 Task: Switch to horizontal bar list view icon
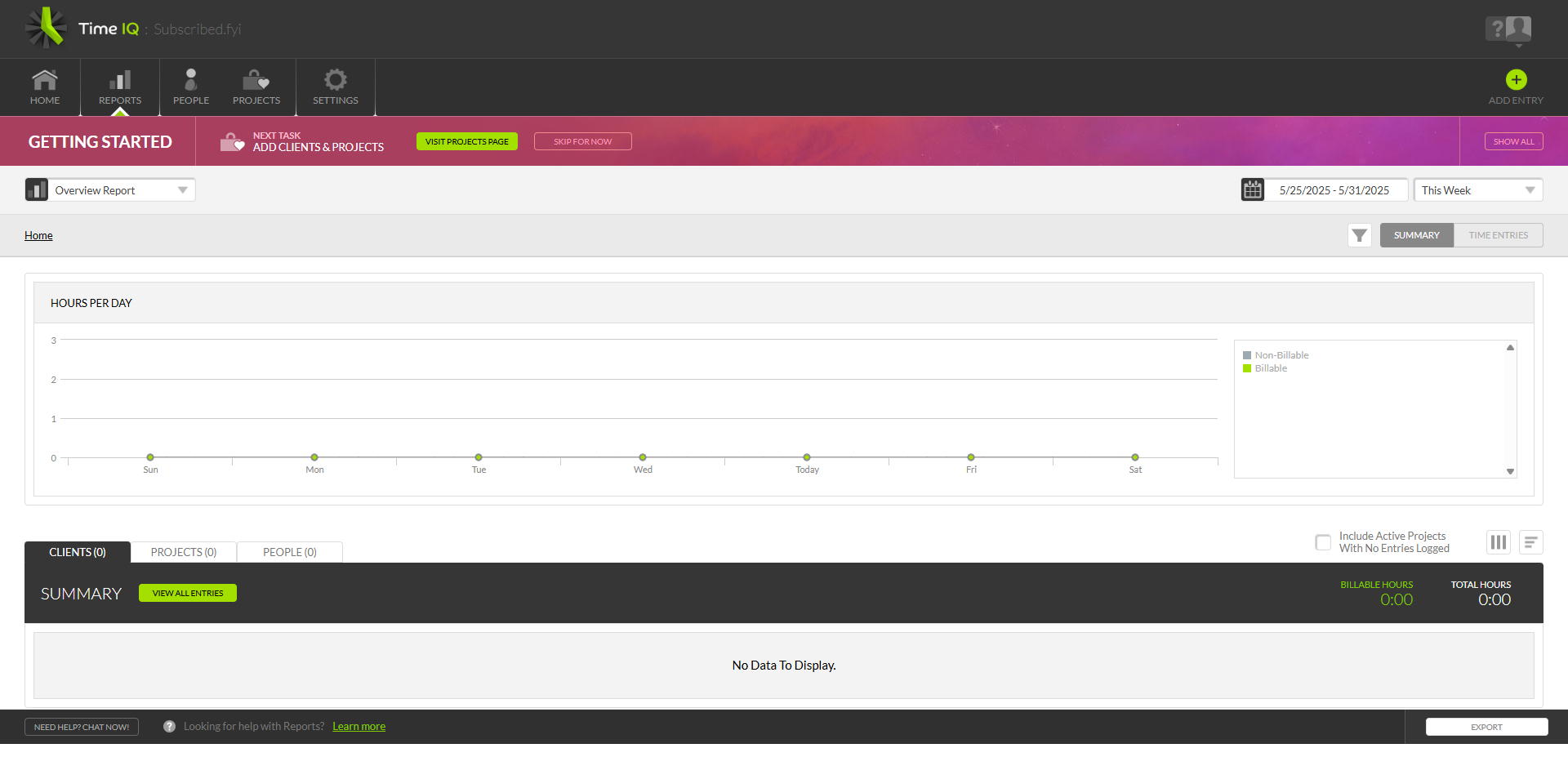point(1530,542)
